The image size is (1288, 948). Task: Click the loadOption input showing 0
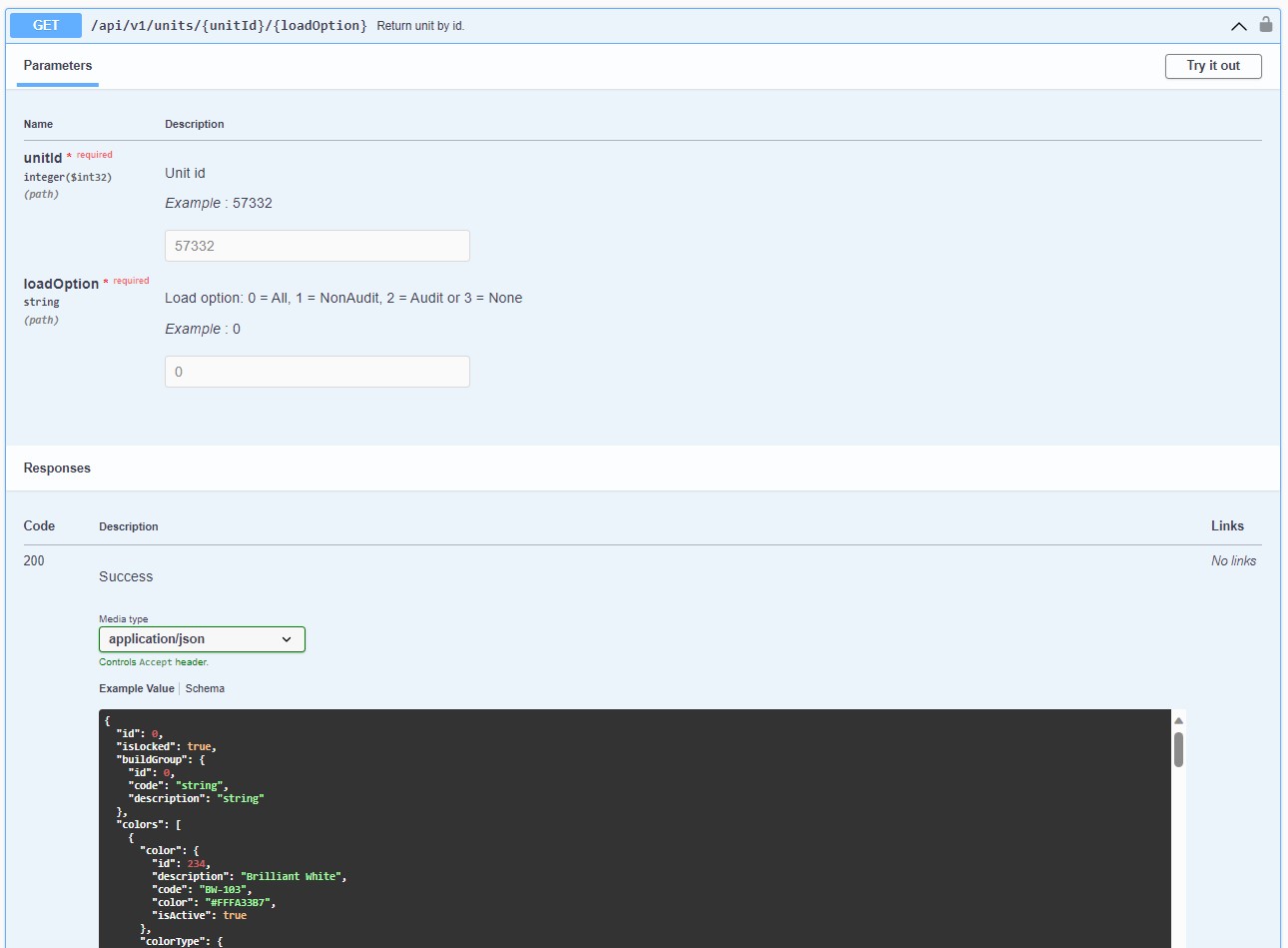pos(317,371)
